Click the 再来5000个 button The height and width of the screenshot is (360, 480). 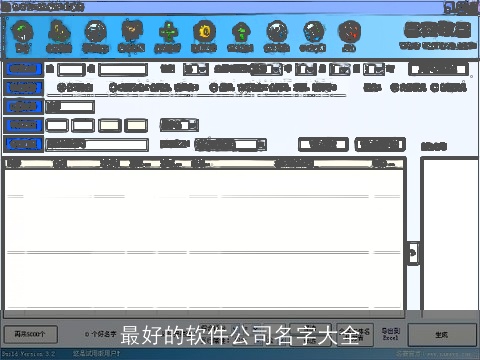(x=30, y=334)
